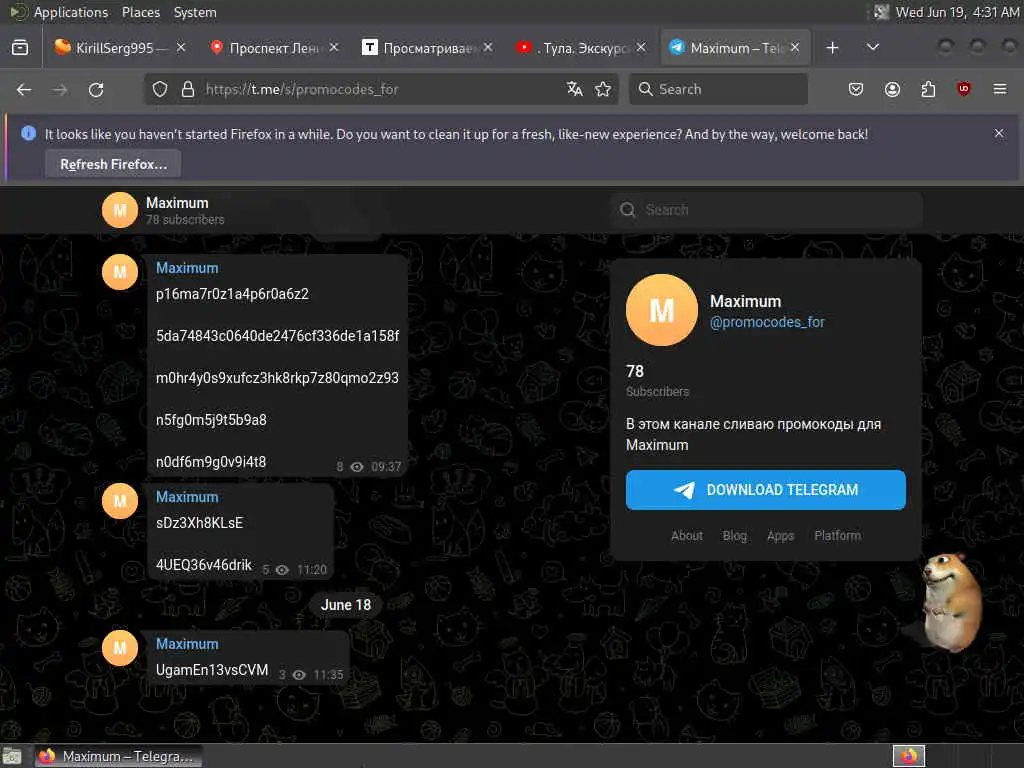Click the forward navigation arrow
This screenshot has height=768, width=1024.
tap(60, 89)
